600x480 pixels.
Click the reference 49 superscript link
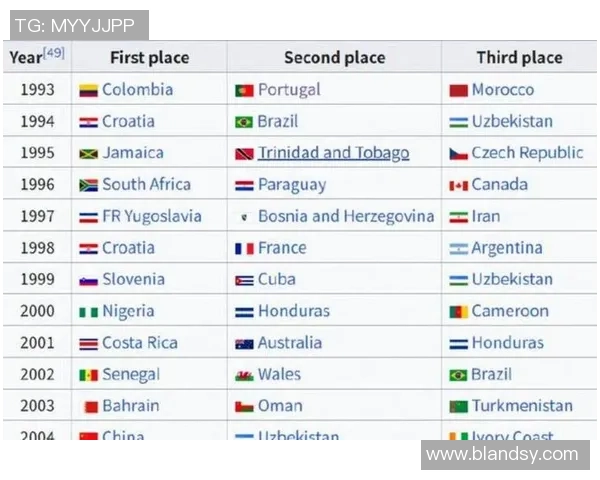click(54, 53)
